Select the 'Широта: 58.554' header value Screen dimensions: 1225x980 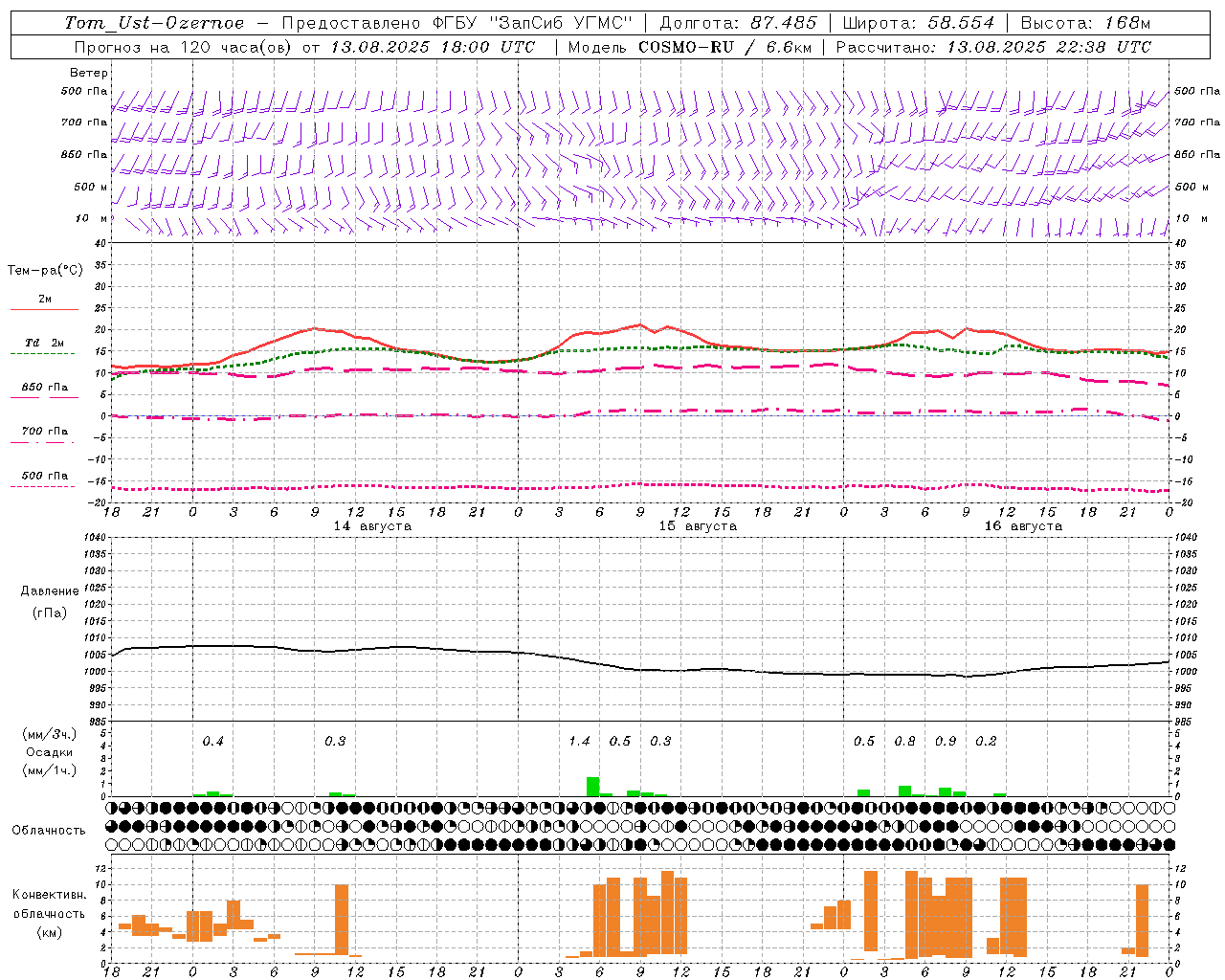[919, 23]
